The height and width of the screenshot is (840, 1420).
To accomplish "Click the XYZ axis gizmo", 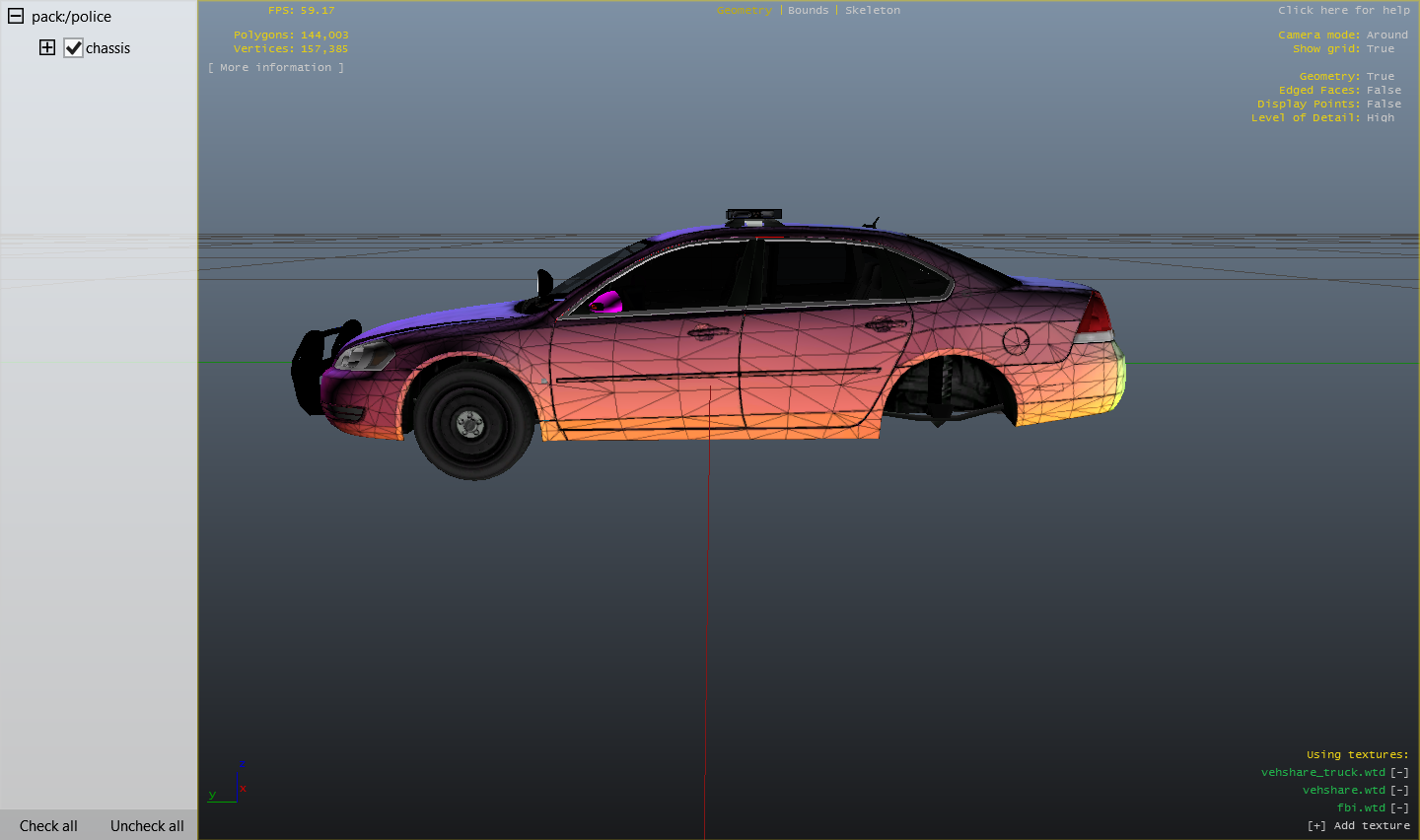I will click(230, 784).
